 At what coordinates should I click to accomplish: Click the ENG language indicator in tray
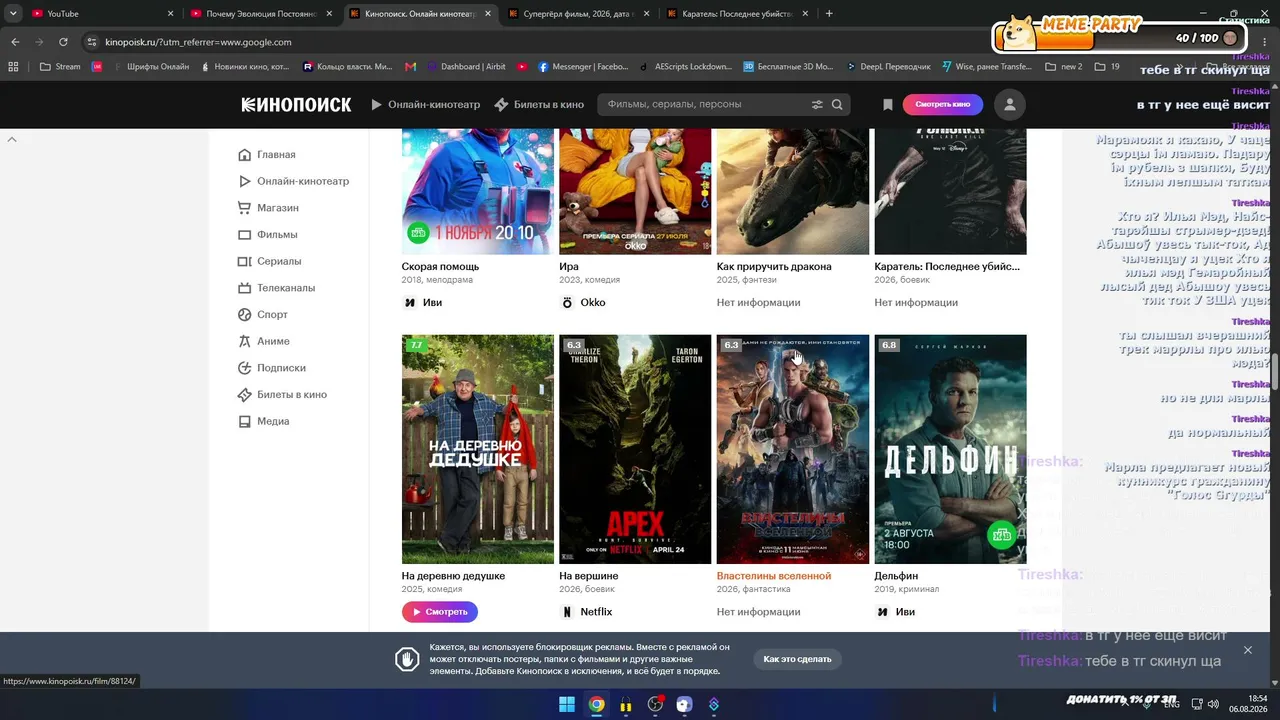(1171, 704)
